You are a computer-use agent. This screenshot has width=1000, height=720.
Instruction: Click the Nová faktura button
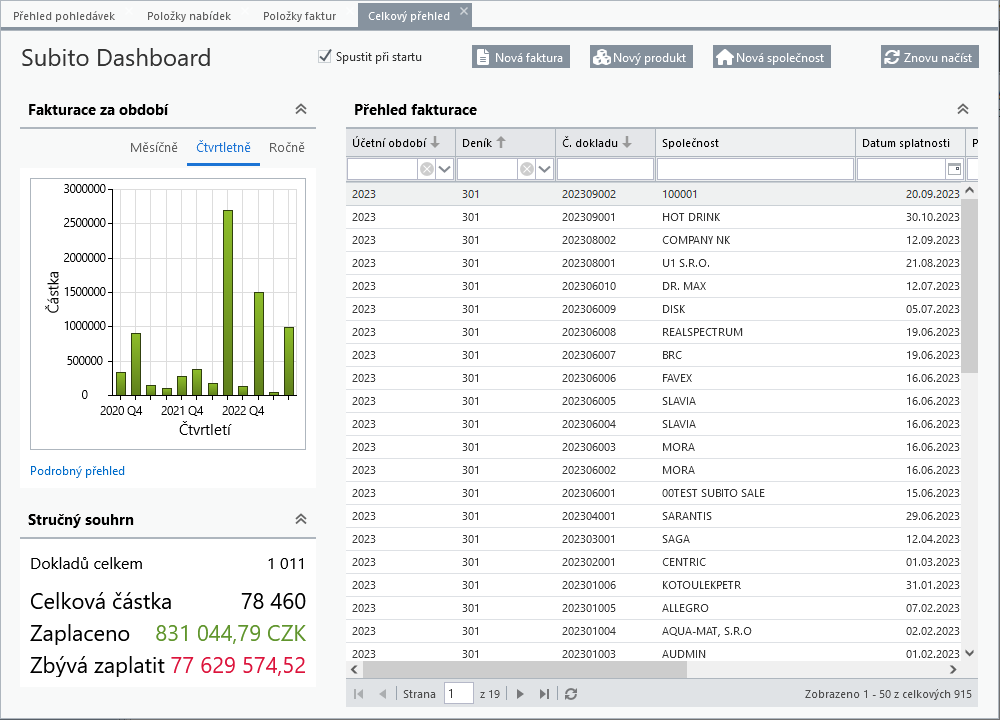click(x=520, y=57)
